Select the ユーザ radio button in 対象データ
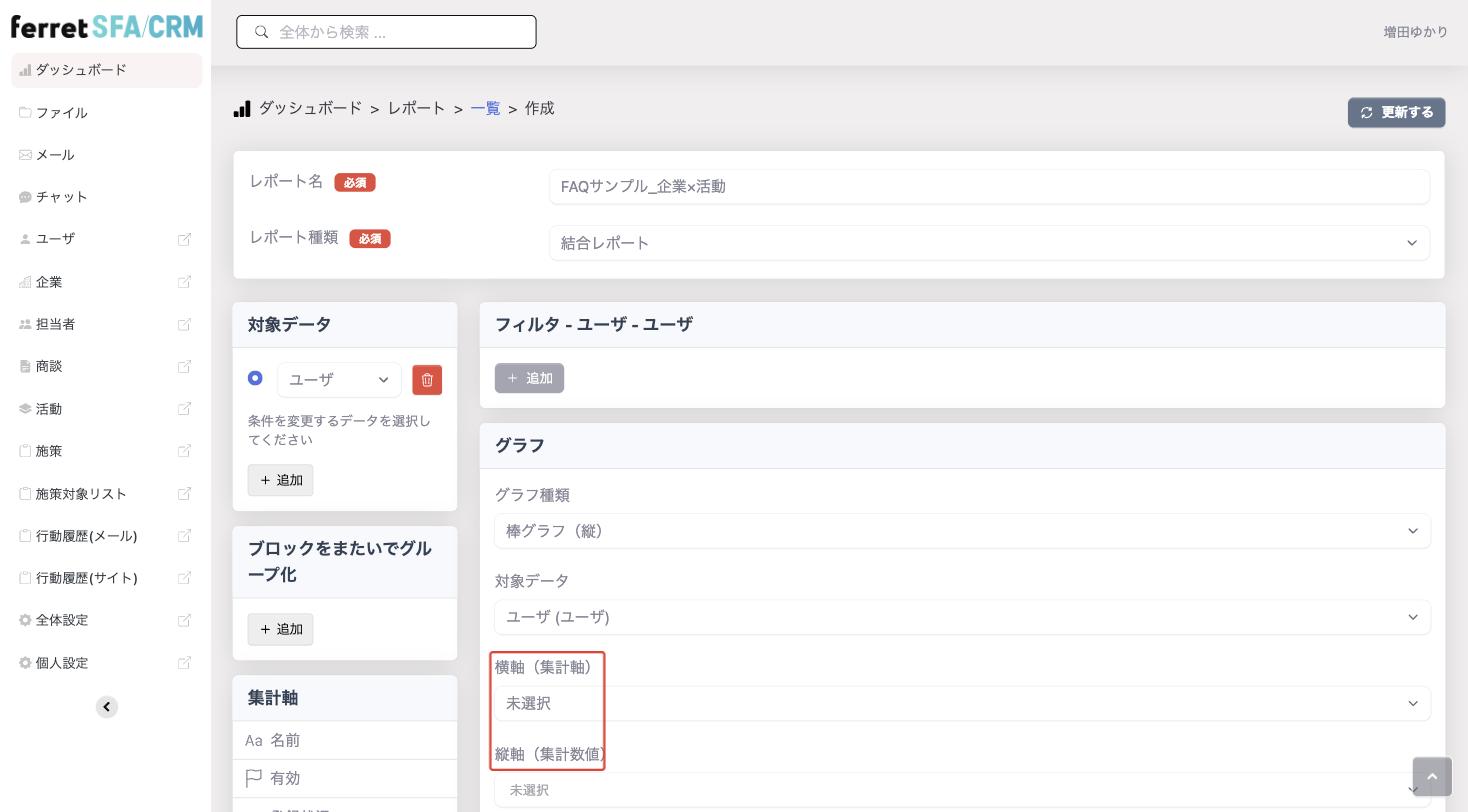 coord(255,378)
